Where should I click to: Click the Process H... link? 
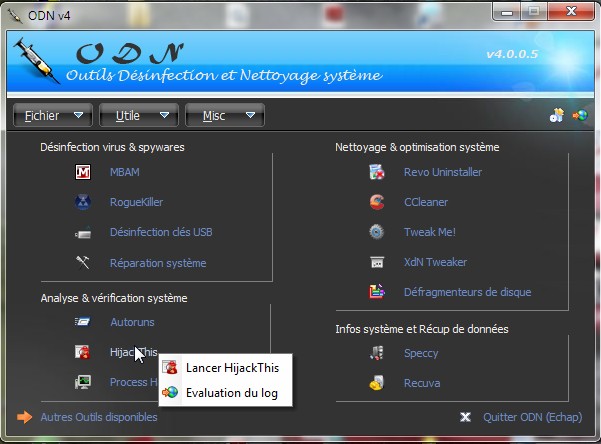pos(134,382)
